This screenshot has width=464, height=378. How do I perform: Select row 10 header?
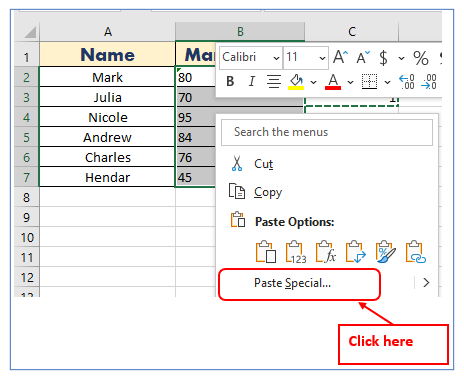point(27,237)
